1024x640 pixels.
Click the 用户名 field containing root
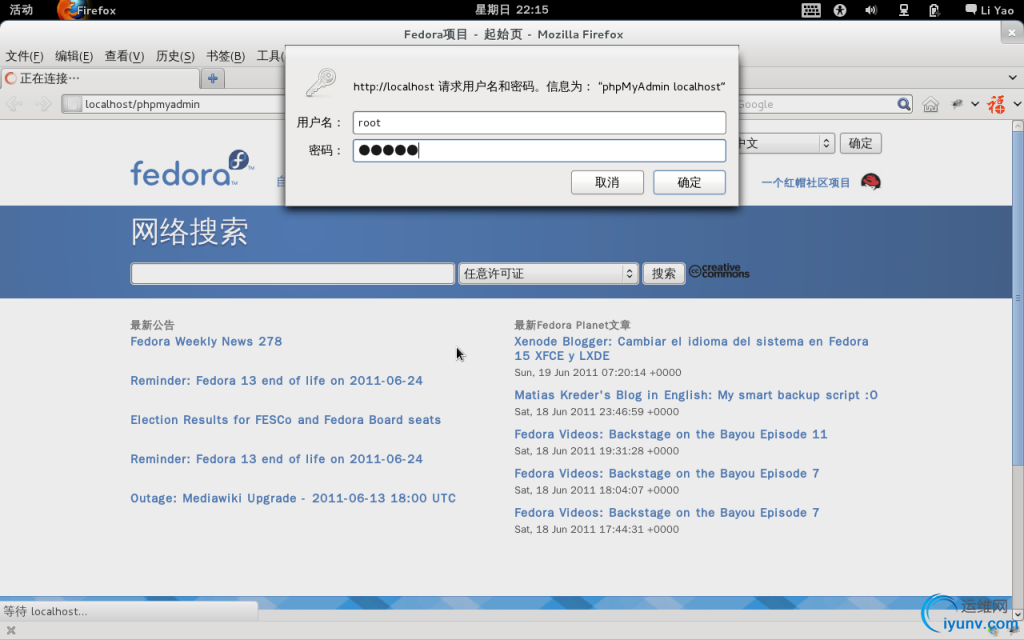(x=539, y=123)
